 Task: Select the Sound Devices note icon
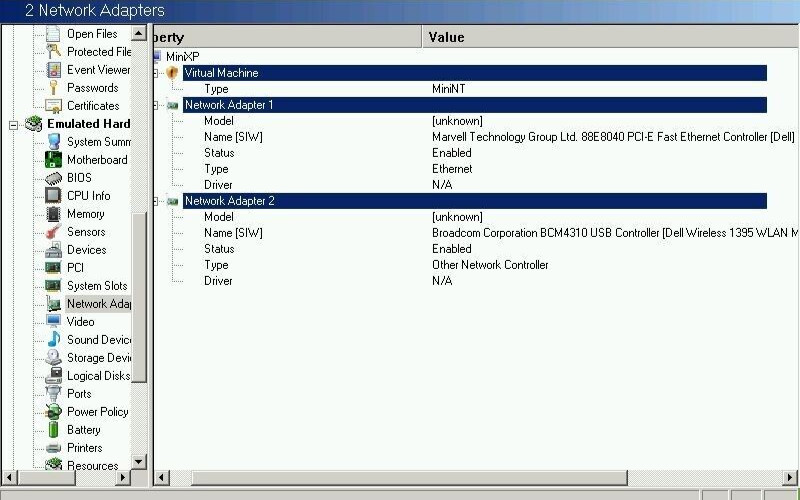pos(53,340)
